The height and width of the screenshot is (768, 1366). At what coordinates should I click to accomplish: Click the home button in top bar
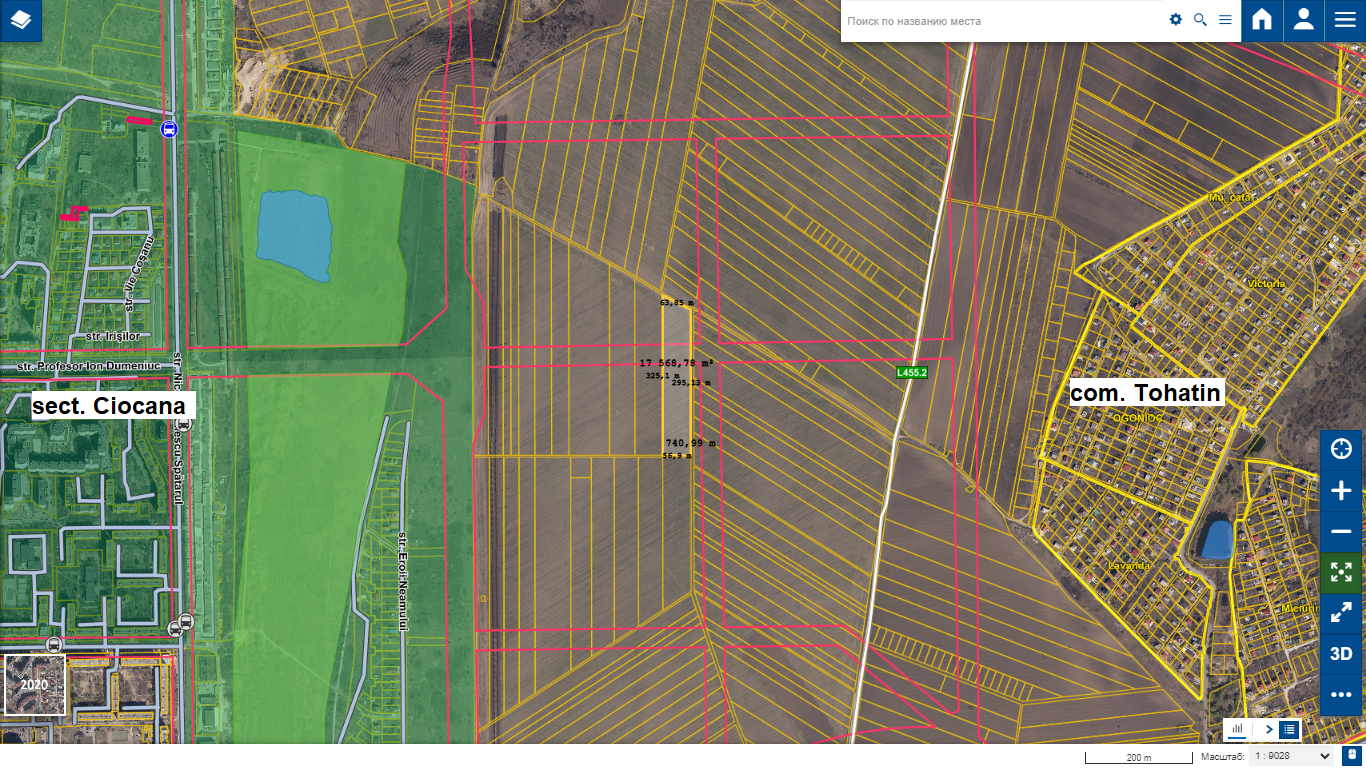click(x=1262, y=20)
